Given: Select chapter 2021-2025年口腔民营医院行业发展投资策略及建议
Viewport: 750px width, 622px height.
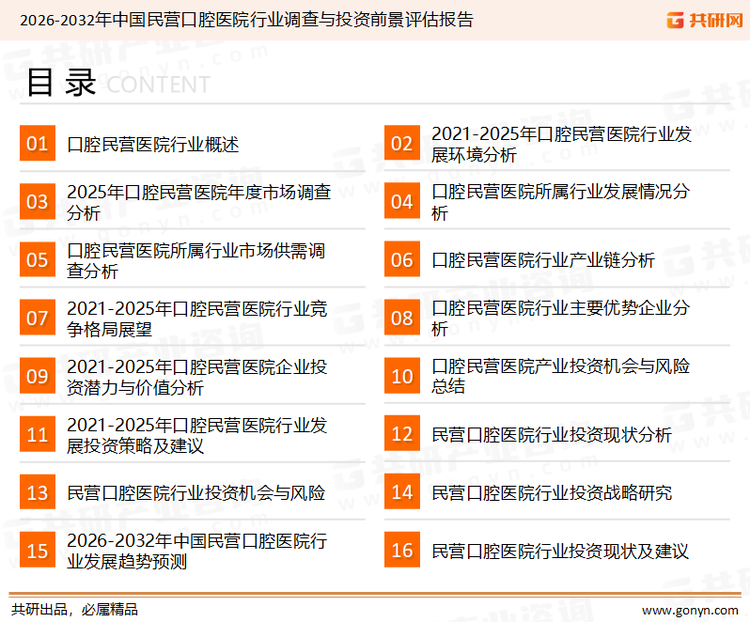Looking at the screenshot, I should point(197,435).
